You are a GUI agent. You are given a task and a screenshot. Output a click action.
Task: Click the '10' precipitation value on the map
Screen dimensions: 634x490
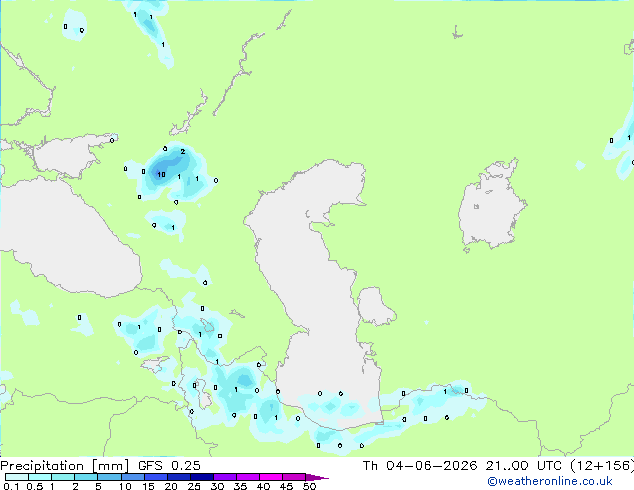tap(161, 175)
